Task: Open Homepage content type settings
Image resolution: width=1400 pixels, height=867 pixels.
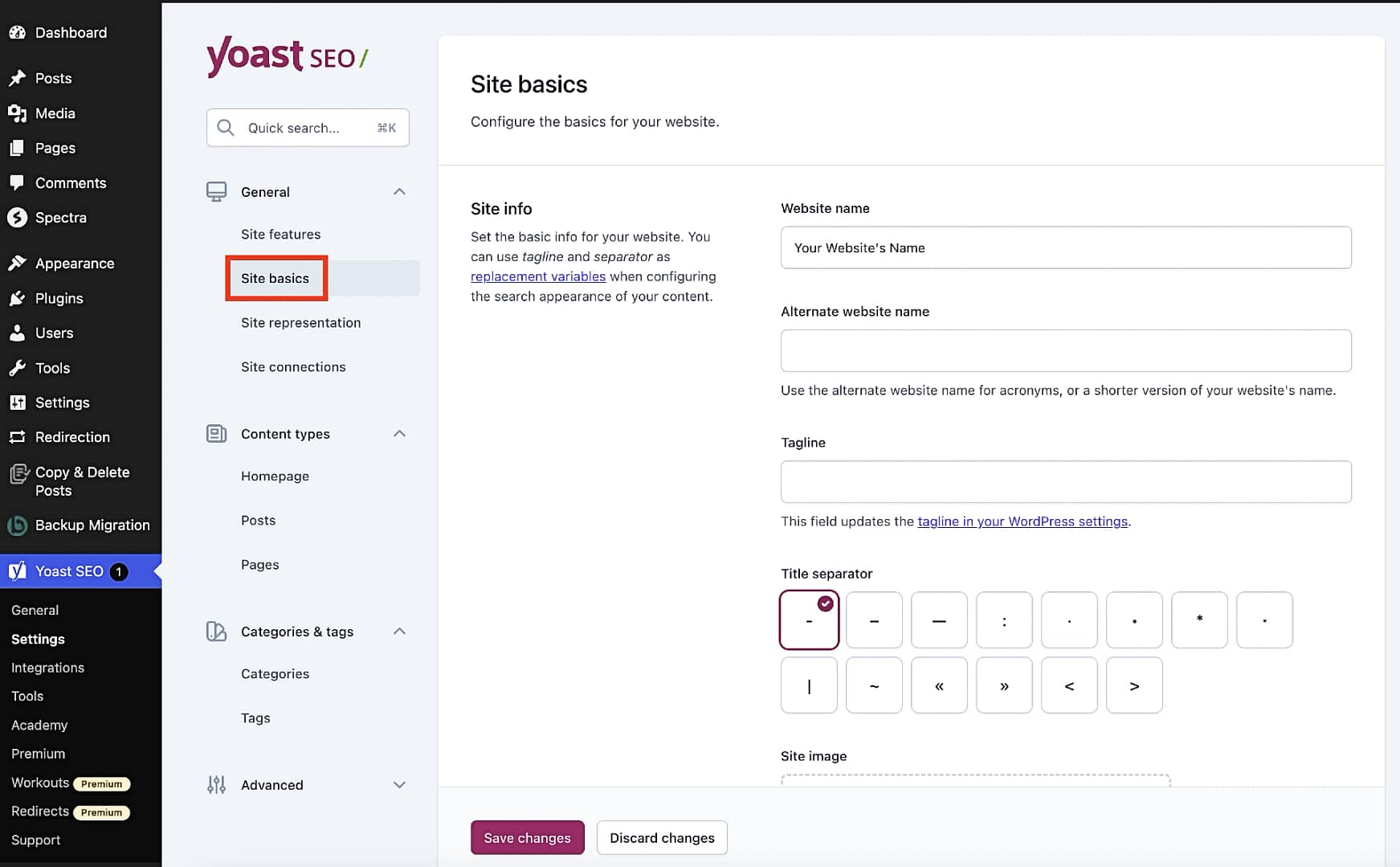Action: pos(275,476)
